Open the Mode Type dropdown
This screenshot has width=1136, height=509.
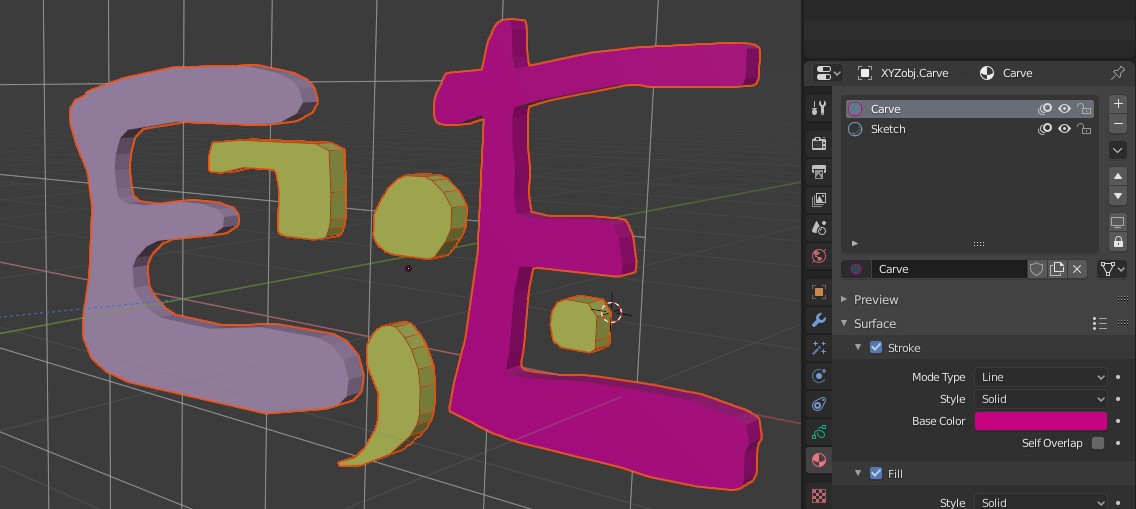coord(1040,377)
